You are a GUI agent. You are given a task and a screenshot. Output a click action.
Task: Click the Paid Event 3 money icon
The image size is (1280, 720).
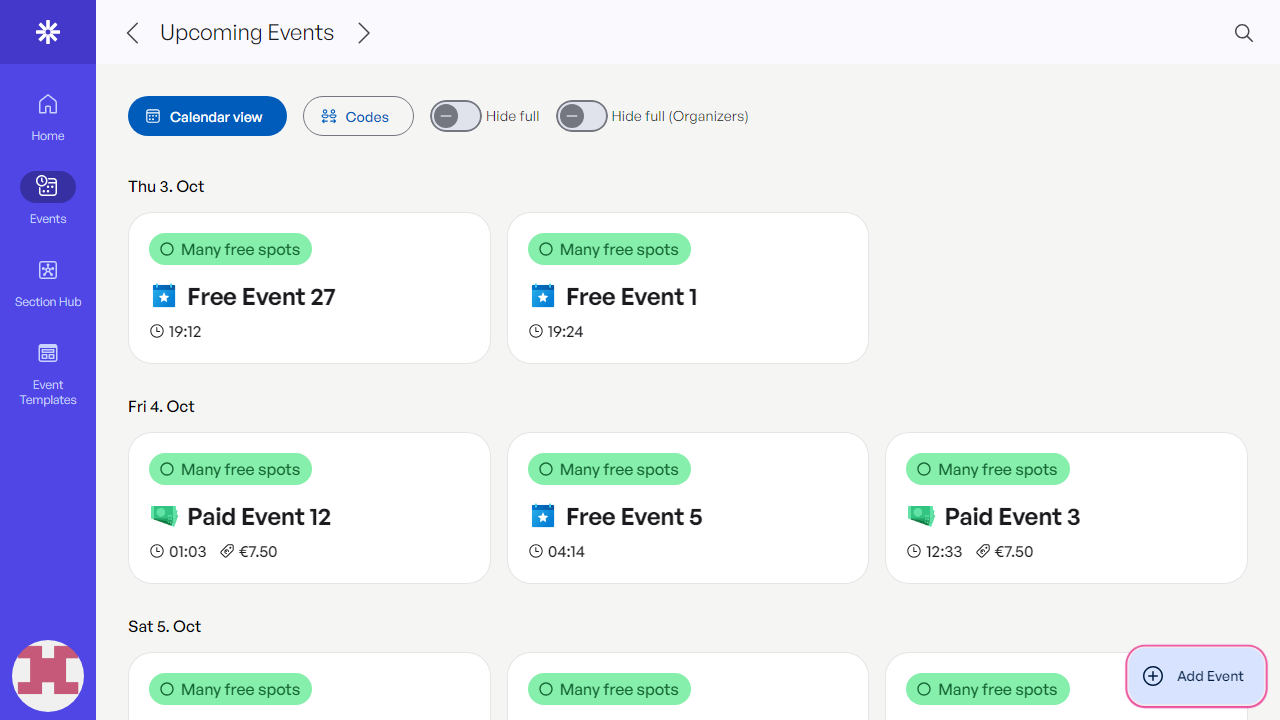pos(921,516)
